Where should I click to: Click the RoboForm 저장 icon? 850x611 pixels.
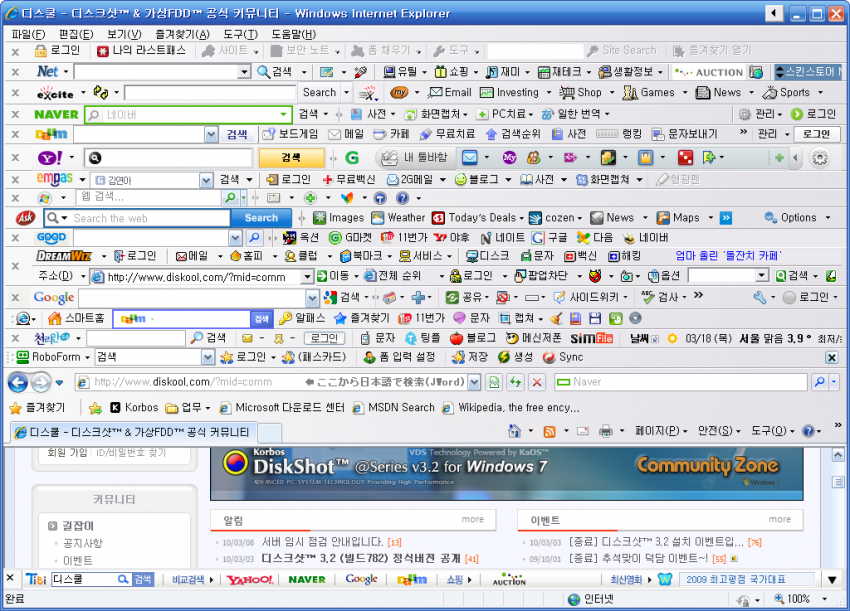tap(459, 357)
